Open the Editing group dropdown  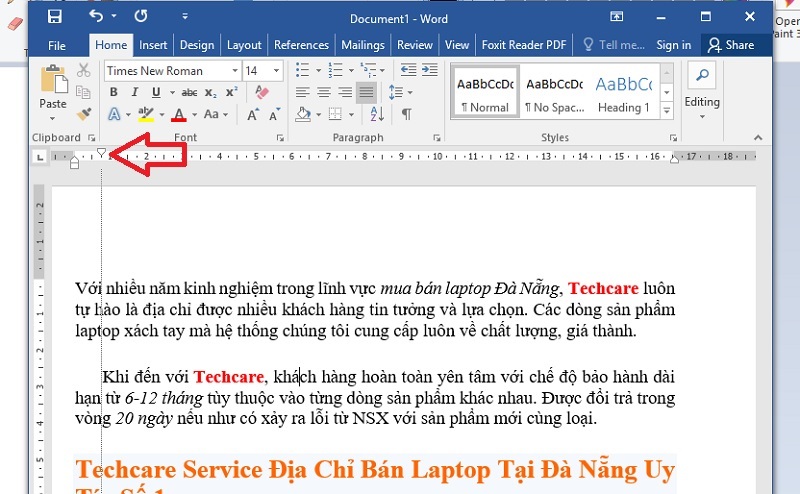click(x=702, y=92)
